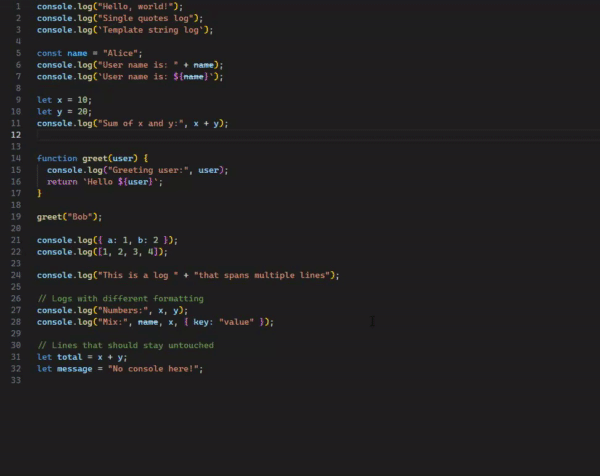Click the total variable on line 31
The height and width of the screenshot is (476, 600).
pyautogui.click(x=70, y=357)
